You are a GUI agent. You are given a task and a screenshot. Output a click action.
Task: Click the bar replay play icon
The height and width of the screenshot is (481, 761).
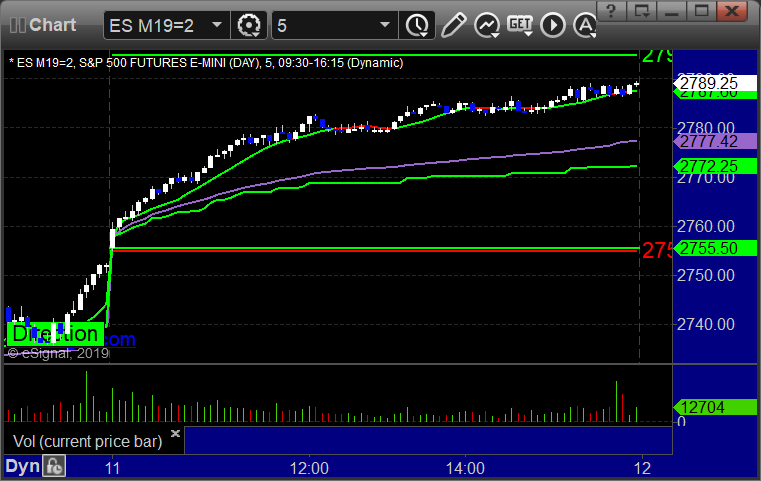(553, 25)
